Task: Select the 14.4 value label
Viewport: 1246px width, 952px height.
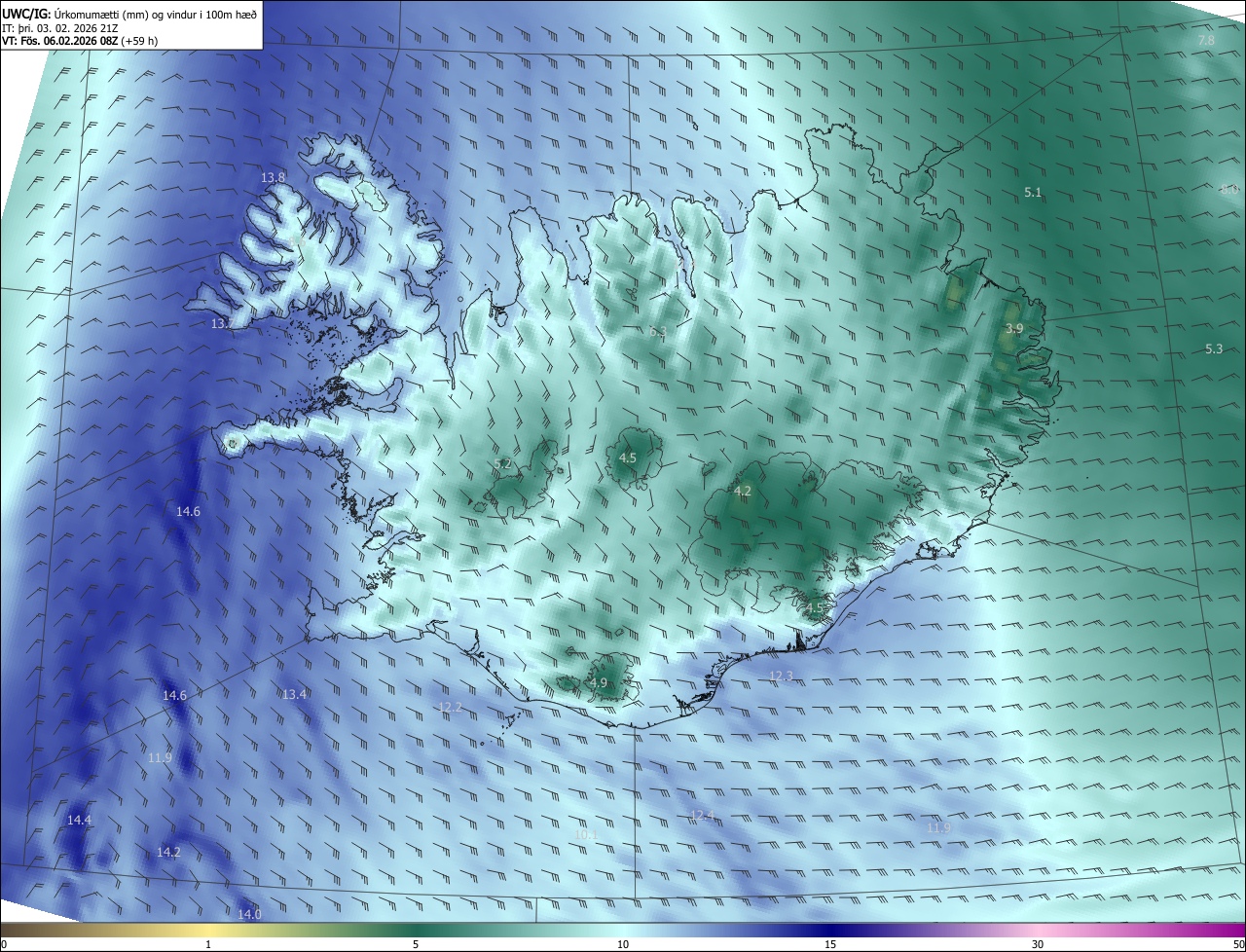Action: [x=80, y=821]
